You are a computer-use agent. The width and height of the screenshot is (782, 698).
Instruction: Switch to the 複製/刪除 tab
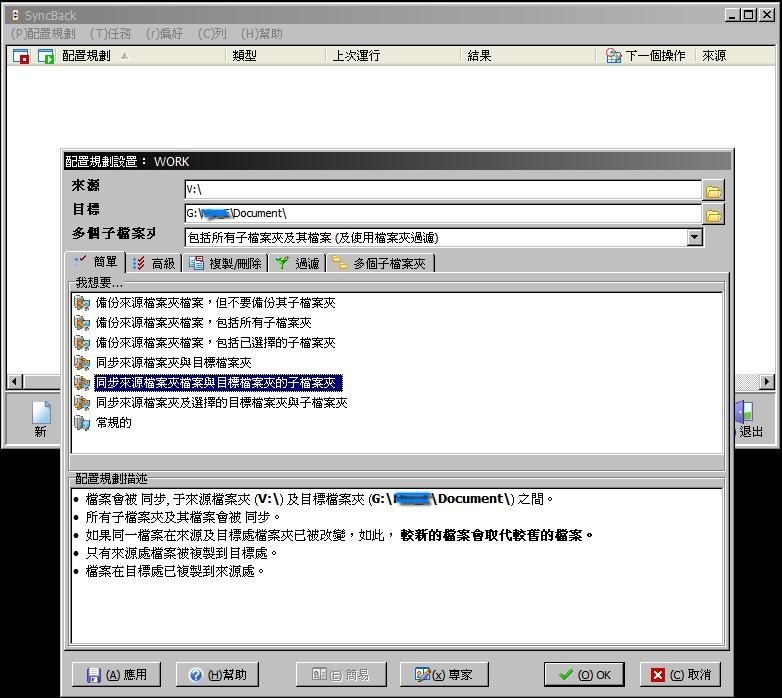(225, 263)
